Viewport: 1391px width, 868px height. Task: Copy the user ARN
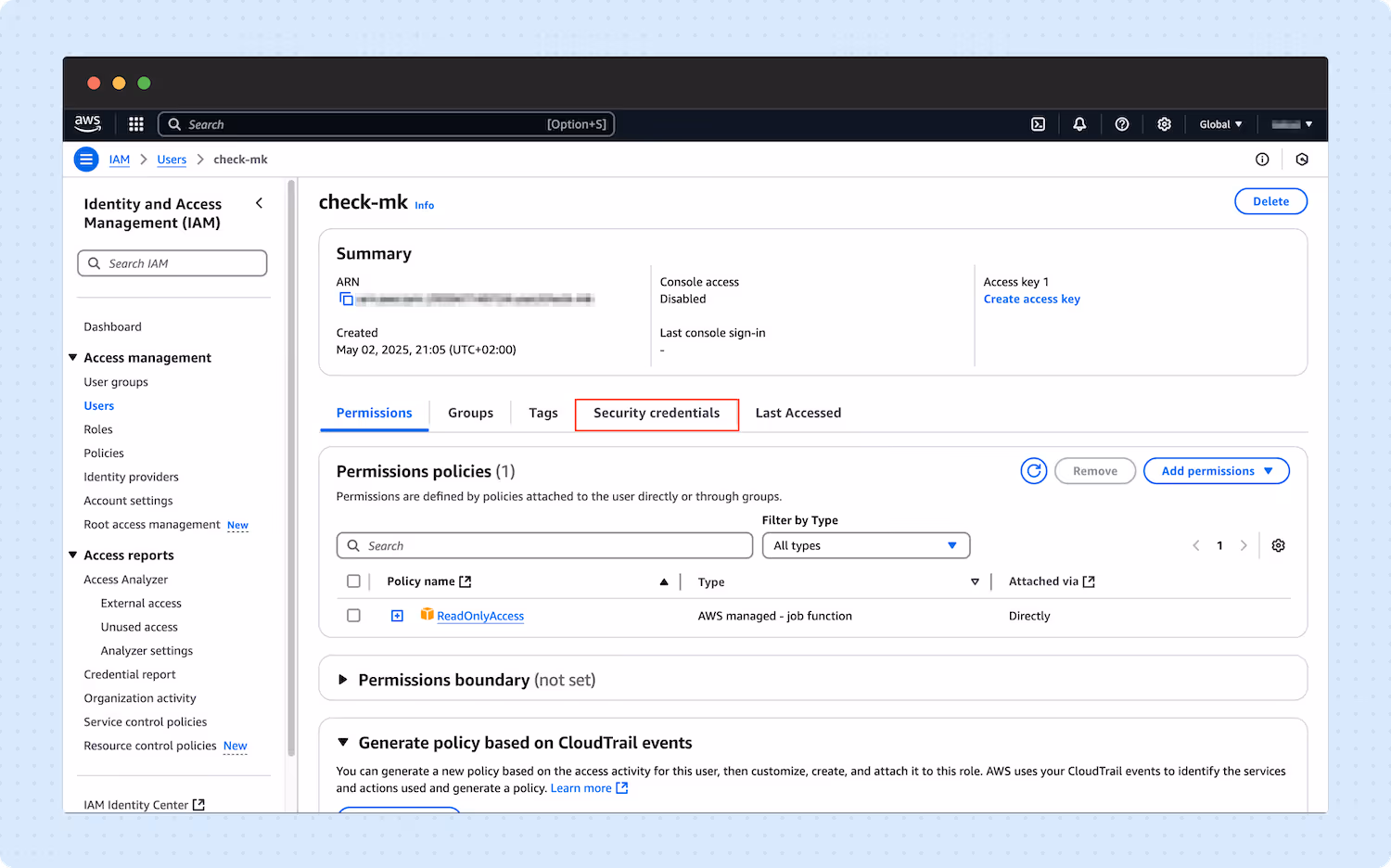346,299
